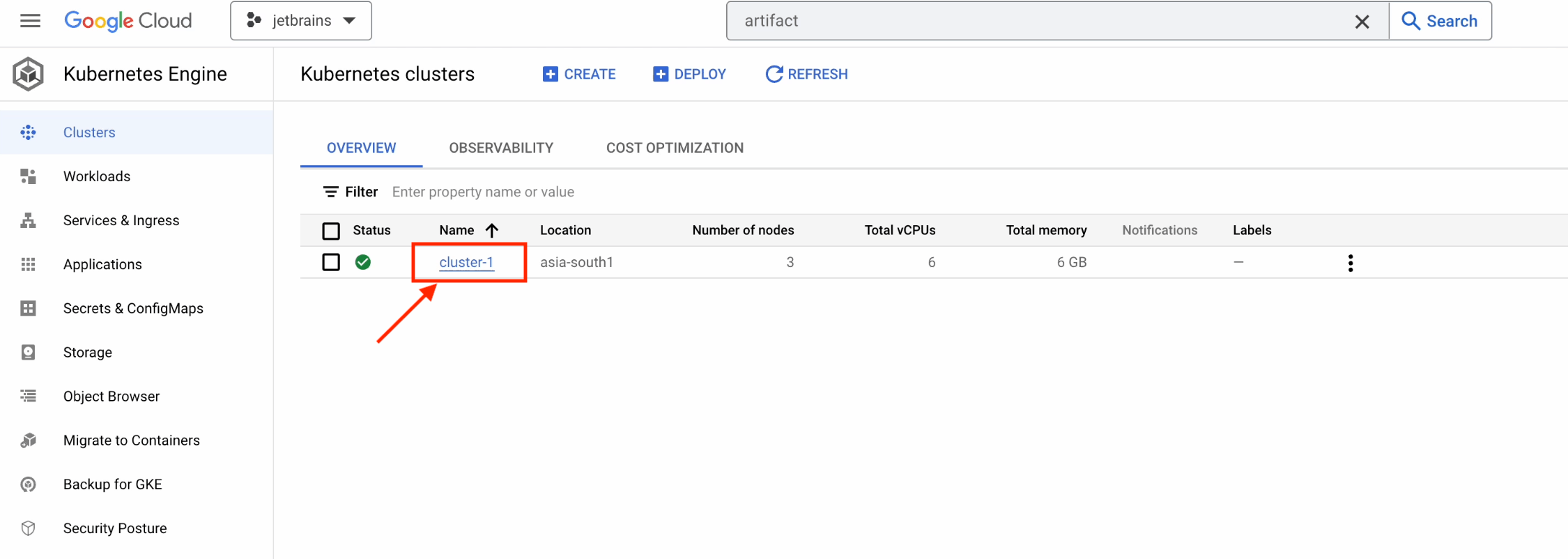This screenshot has height=559, width=1568.
Task: Open the cluster-1 link
Action: [x=466, y=262]
